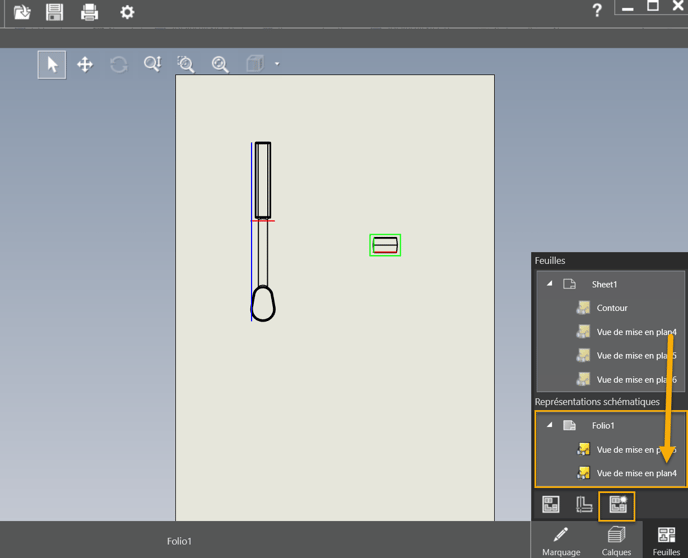Screen dimensions: 688x558
Task: Click the highlighted new schematic sheet icon
Action: tap(617, 506)
